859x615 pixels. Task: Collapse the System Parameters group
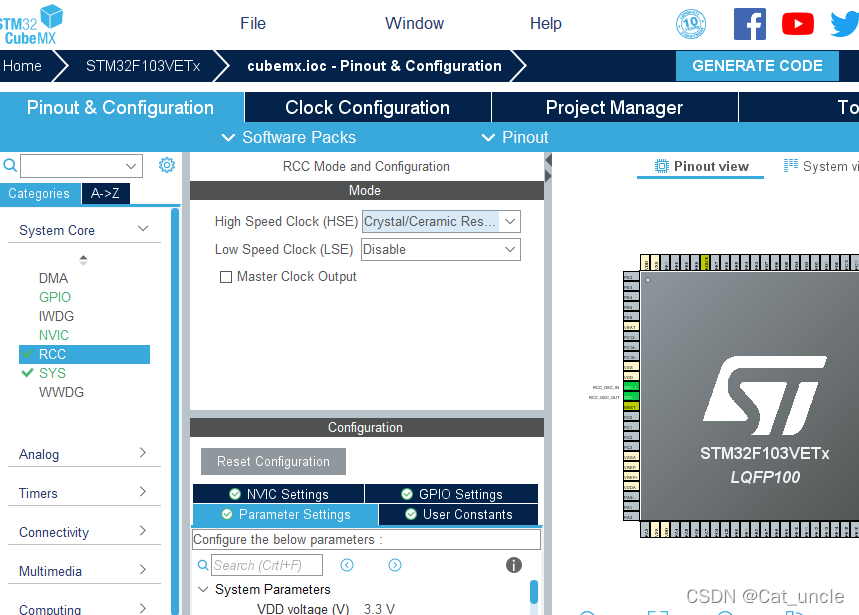203,589
